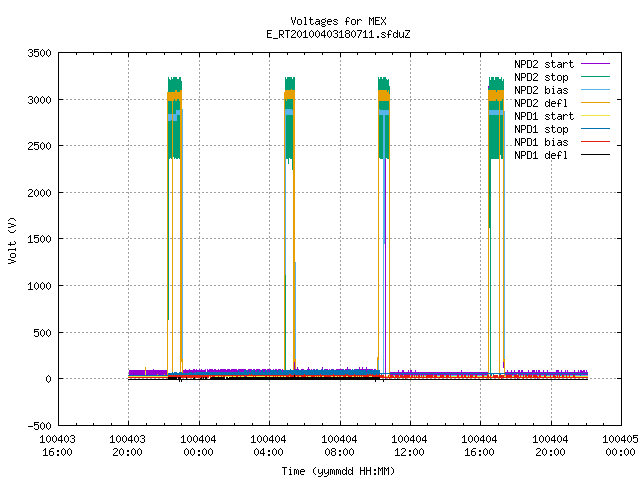Click the 'Time (yymmdd HH:MM)' x-axis label
Screen dimensions: 640x480
338,471
